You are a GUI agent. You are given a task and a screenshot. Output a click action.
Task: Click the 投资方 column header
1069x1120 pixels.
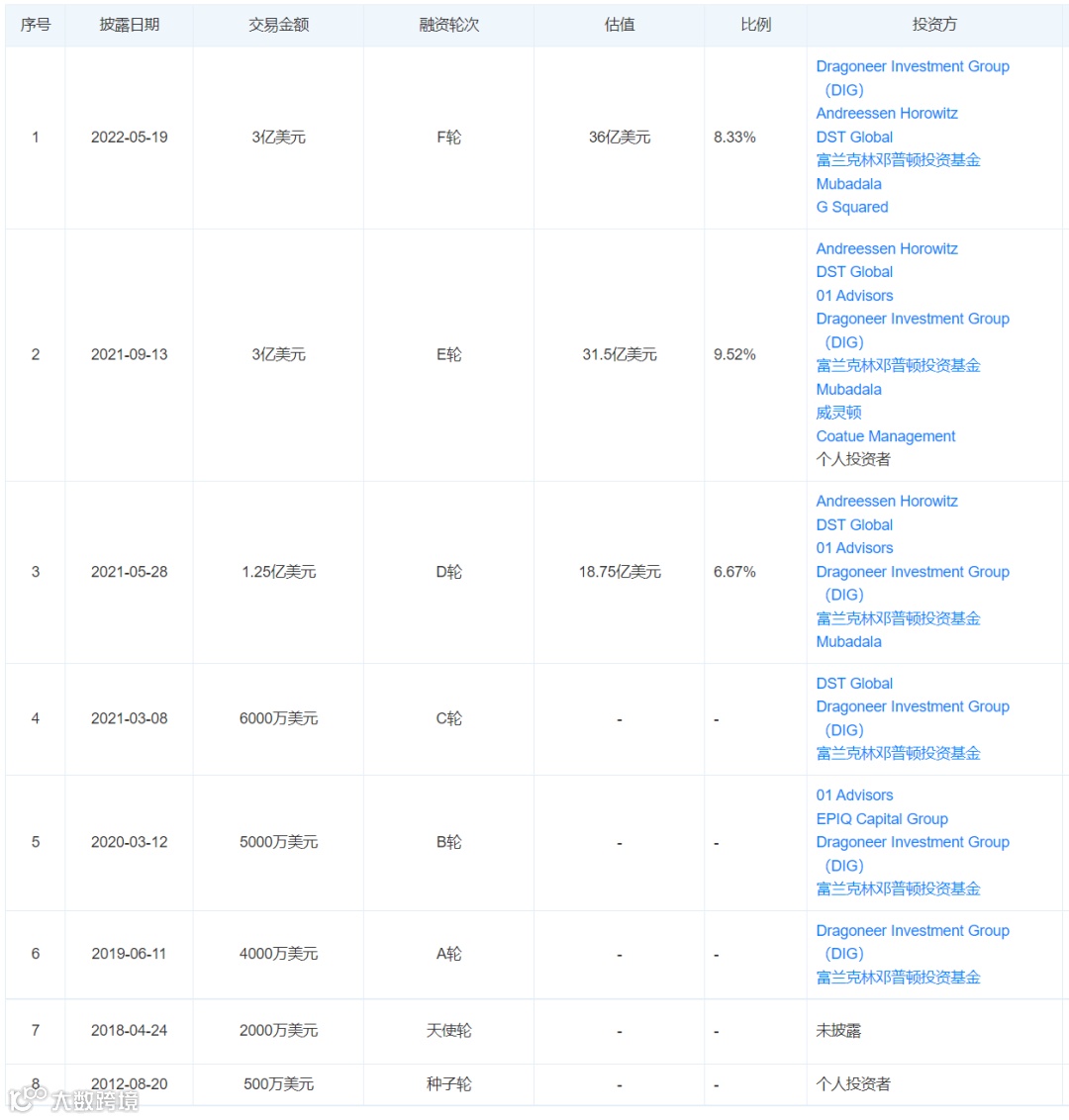click(x=934, y=25)
